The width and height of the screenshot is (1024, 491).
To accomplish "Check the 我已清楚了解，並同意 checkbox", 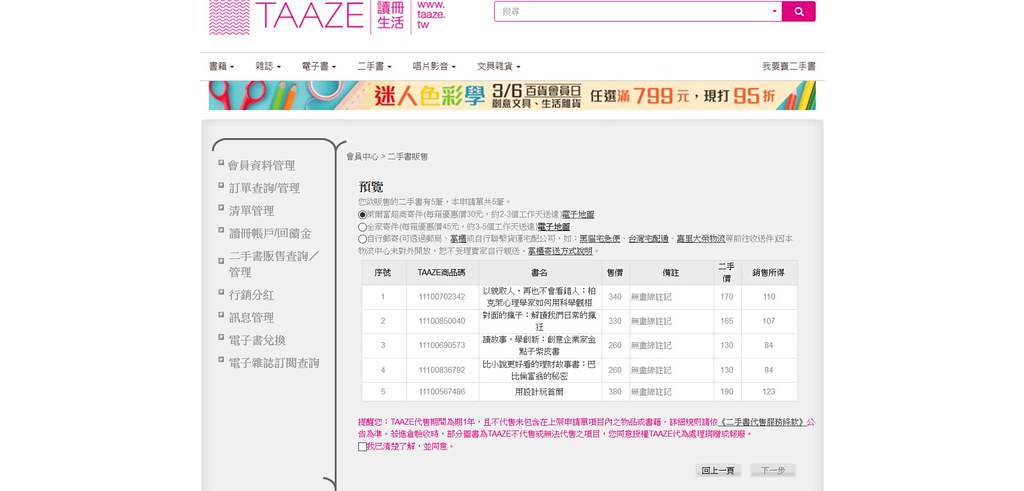I will tap(362, 447).
